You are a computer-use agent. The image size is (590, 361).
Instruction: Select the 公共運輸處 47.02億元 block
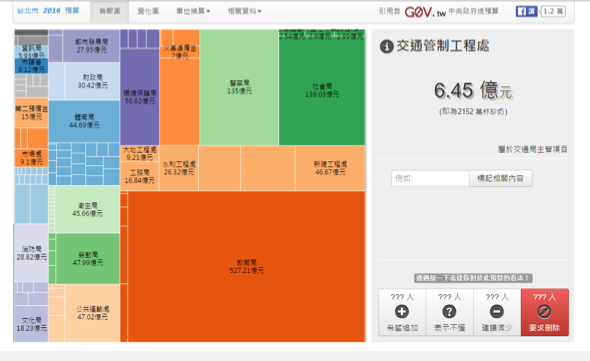click(92, 313)
